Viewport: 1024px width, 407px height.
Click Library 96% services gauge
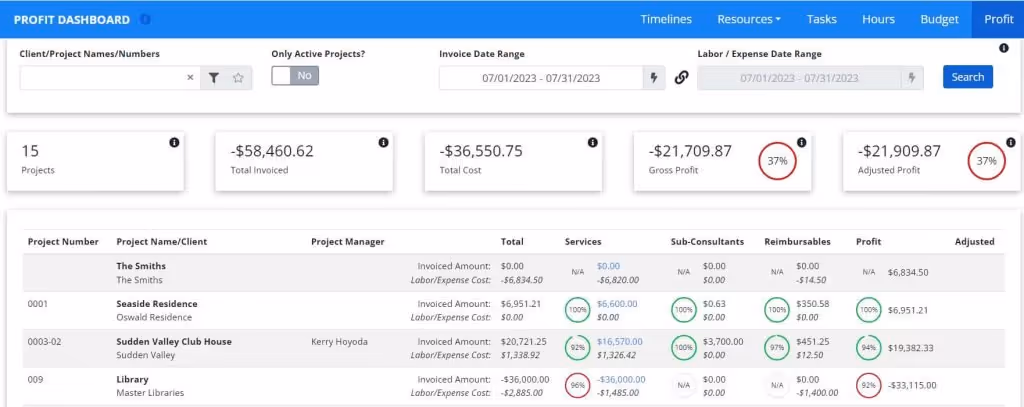(x=577, y=386)
